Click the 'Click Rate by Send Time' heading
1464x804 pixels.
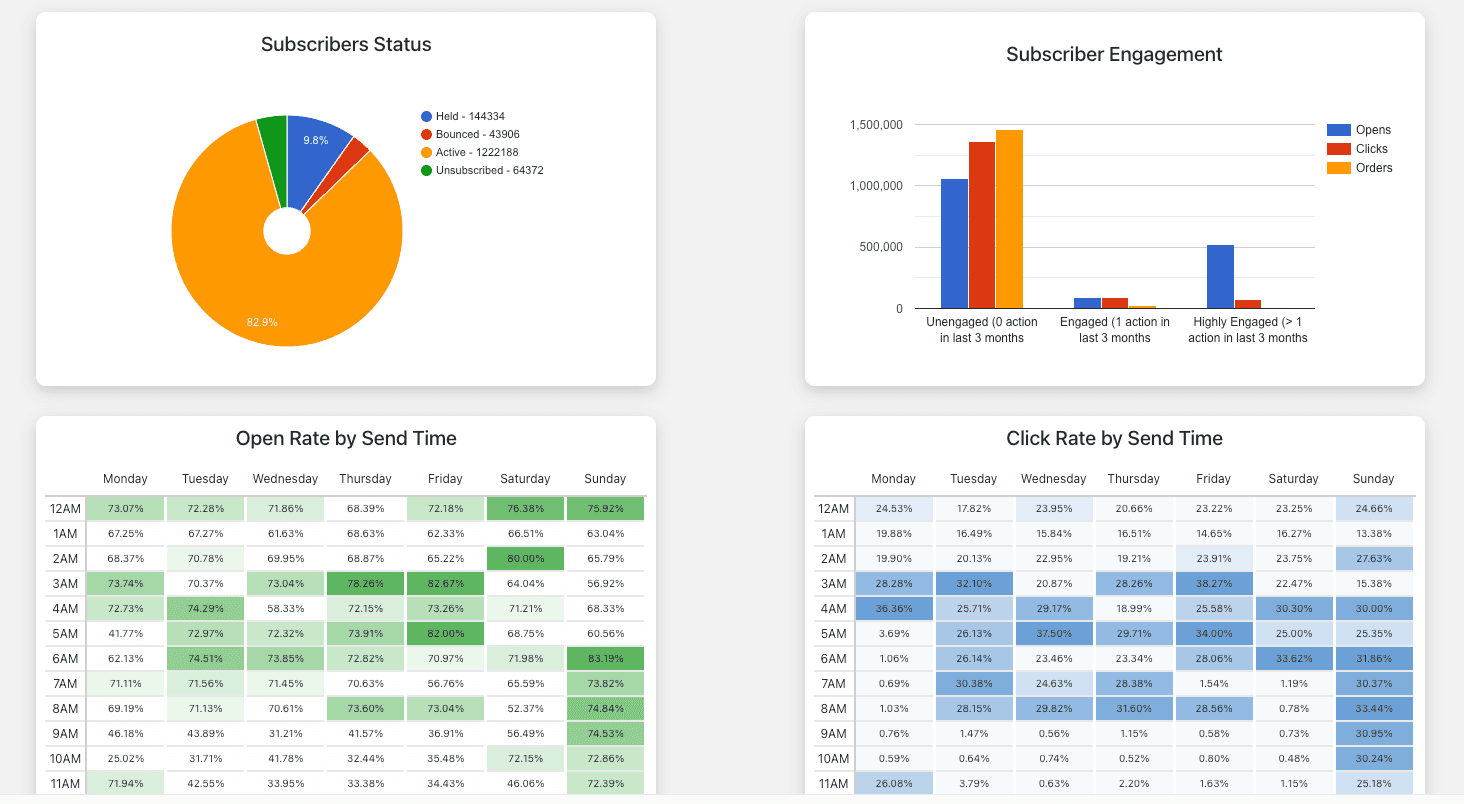coord(1114,438)
